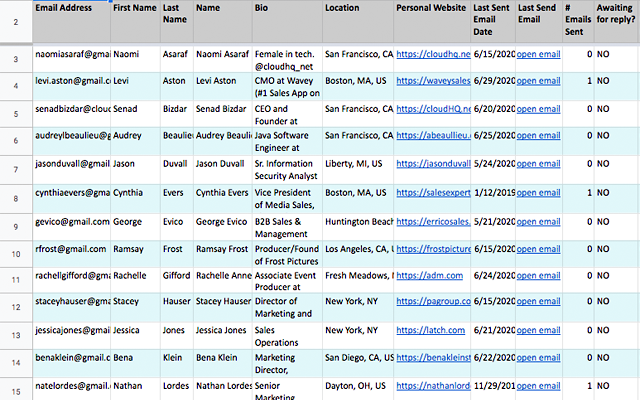Select the Personal Website column header
This screenshot has width=640, height=400.
[432, 21]
